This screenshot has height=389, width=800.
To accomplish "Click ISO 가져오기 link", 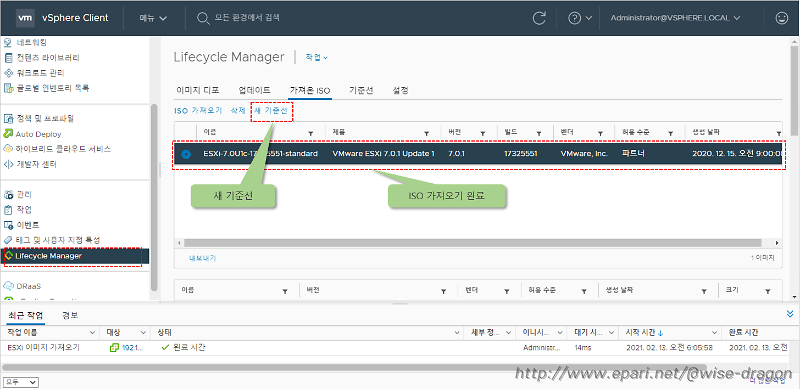I will click(198, 110).
